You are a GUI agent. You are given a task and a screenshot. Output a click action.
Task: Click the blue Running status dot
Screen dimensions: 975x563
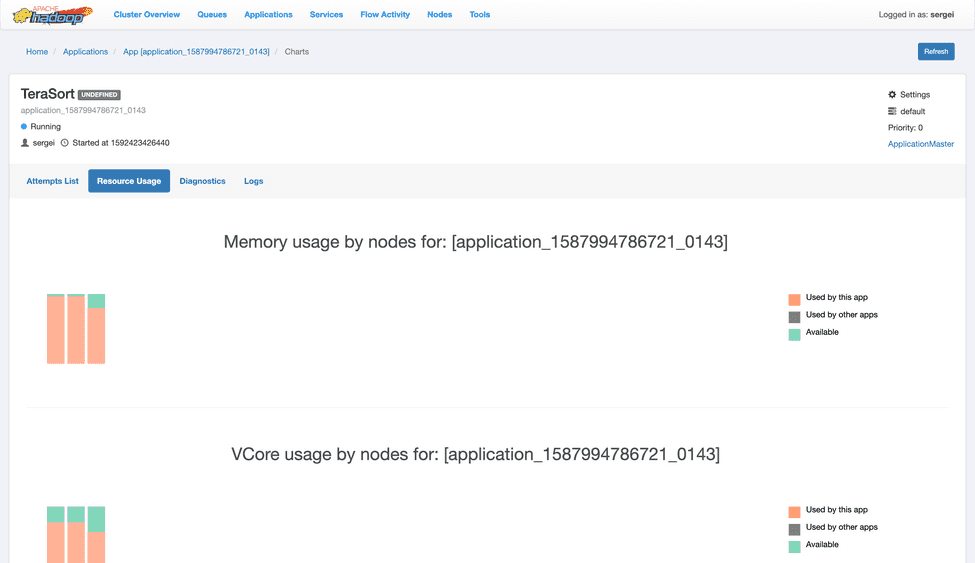coord(24,127)
